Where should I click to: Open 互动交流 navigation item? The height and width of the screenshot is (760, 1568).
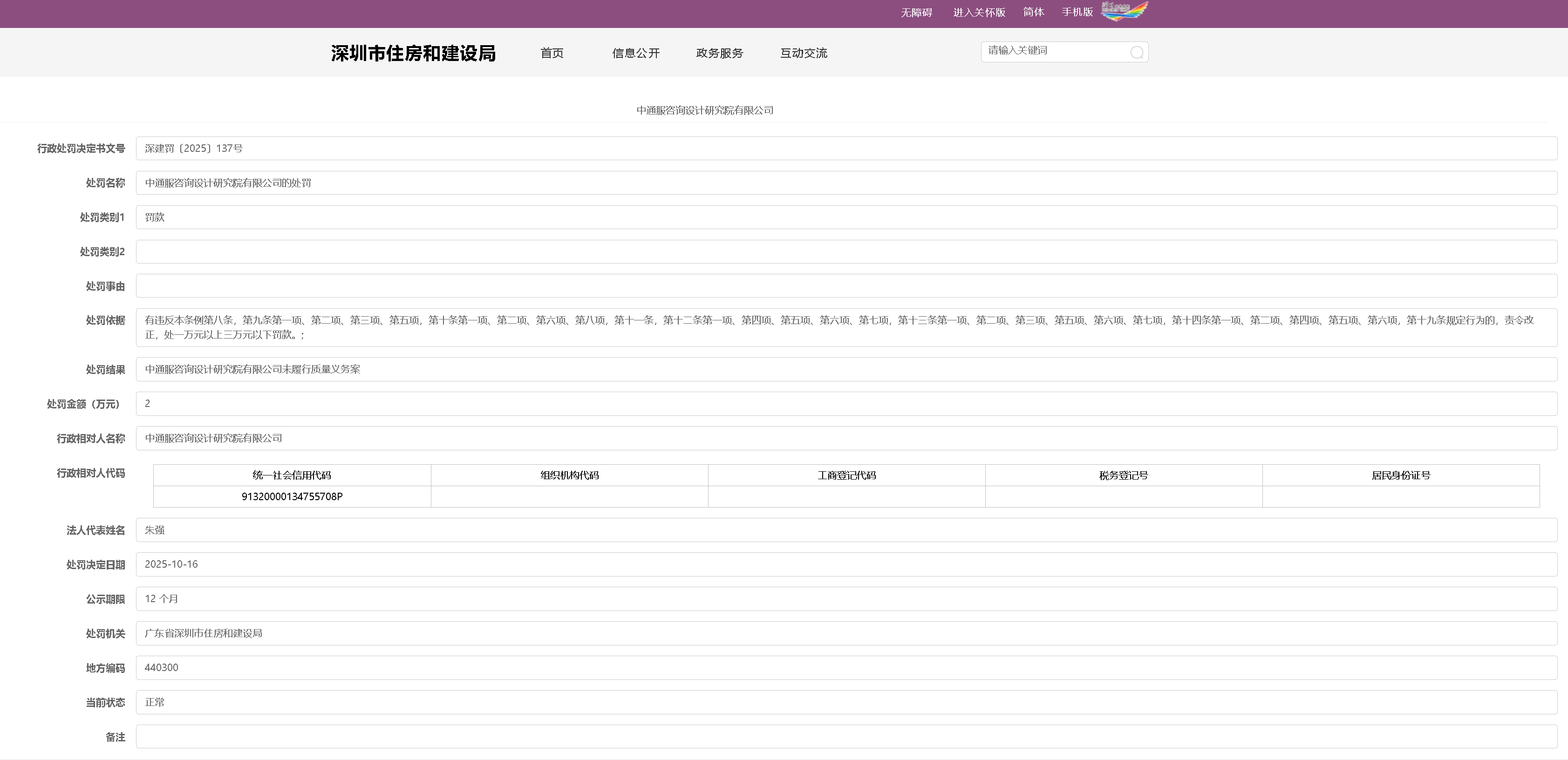[804, 53]
